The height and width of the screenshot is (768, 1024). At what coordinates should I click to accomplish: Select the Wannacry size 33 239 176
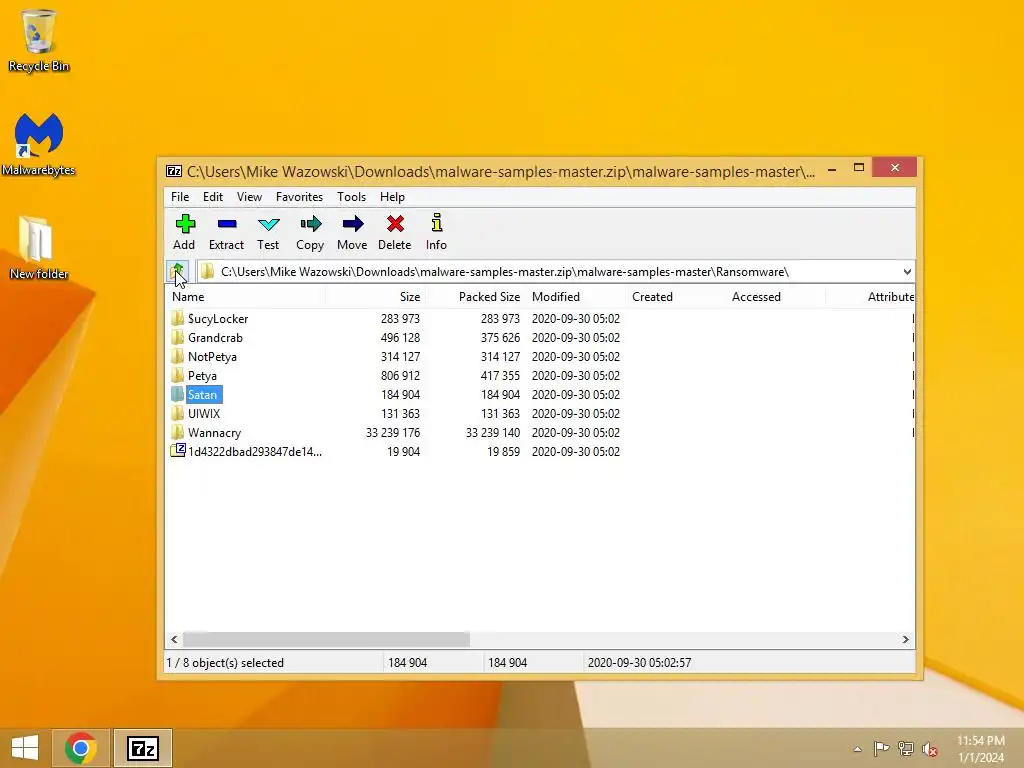pos(392,432)
